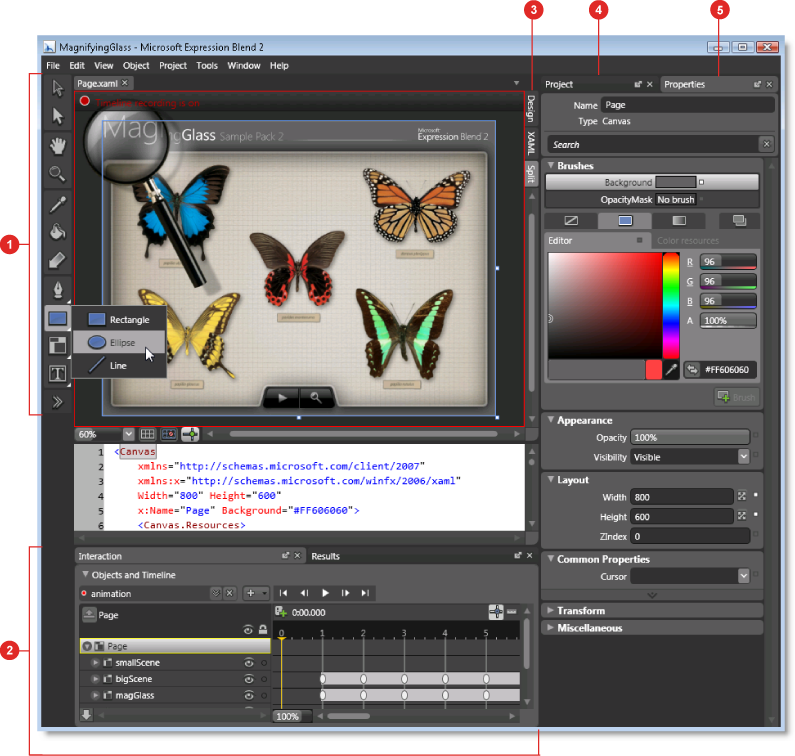Open the Visibility dropdown
Image resolution: width=795 pixels, height=756 pixels.
pos(743,457)
